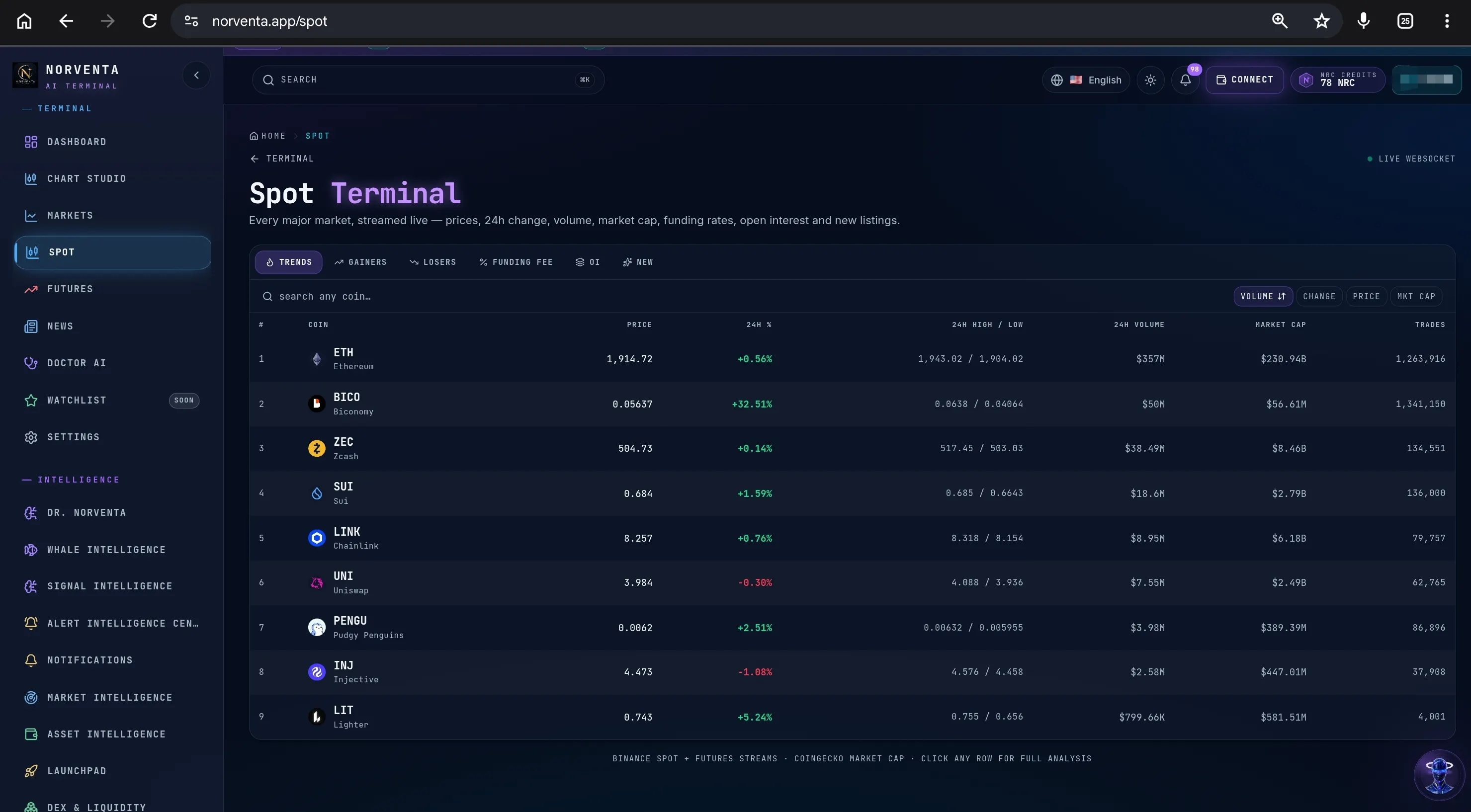Sort the table by Volume
1471x812 pixels.
[x=1263, y=297]
